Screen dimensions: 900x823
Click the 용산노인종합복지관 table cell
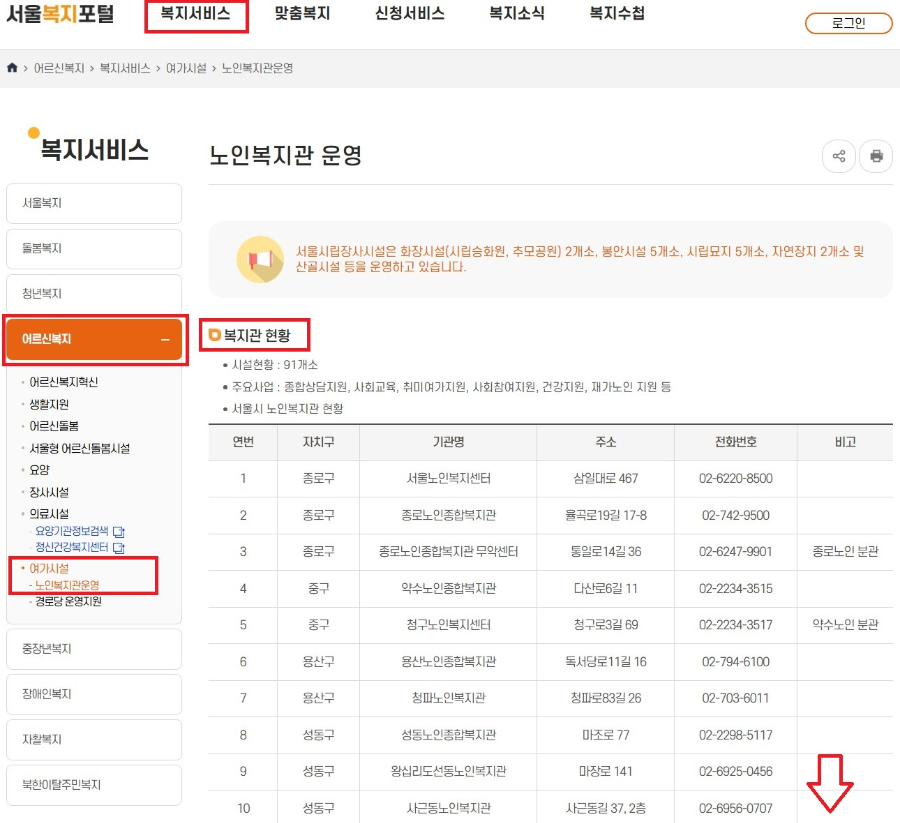[x=448, y=662]
